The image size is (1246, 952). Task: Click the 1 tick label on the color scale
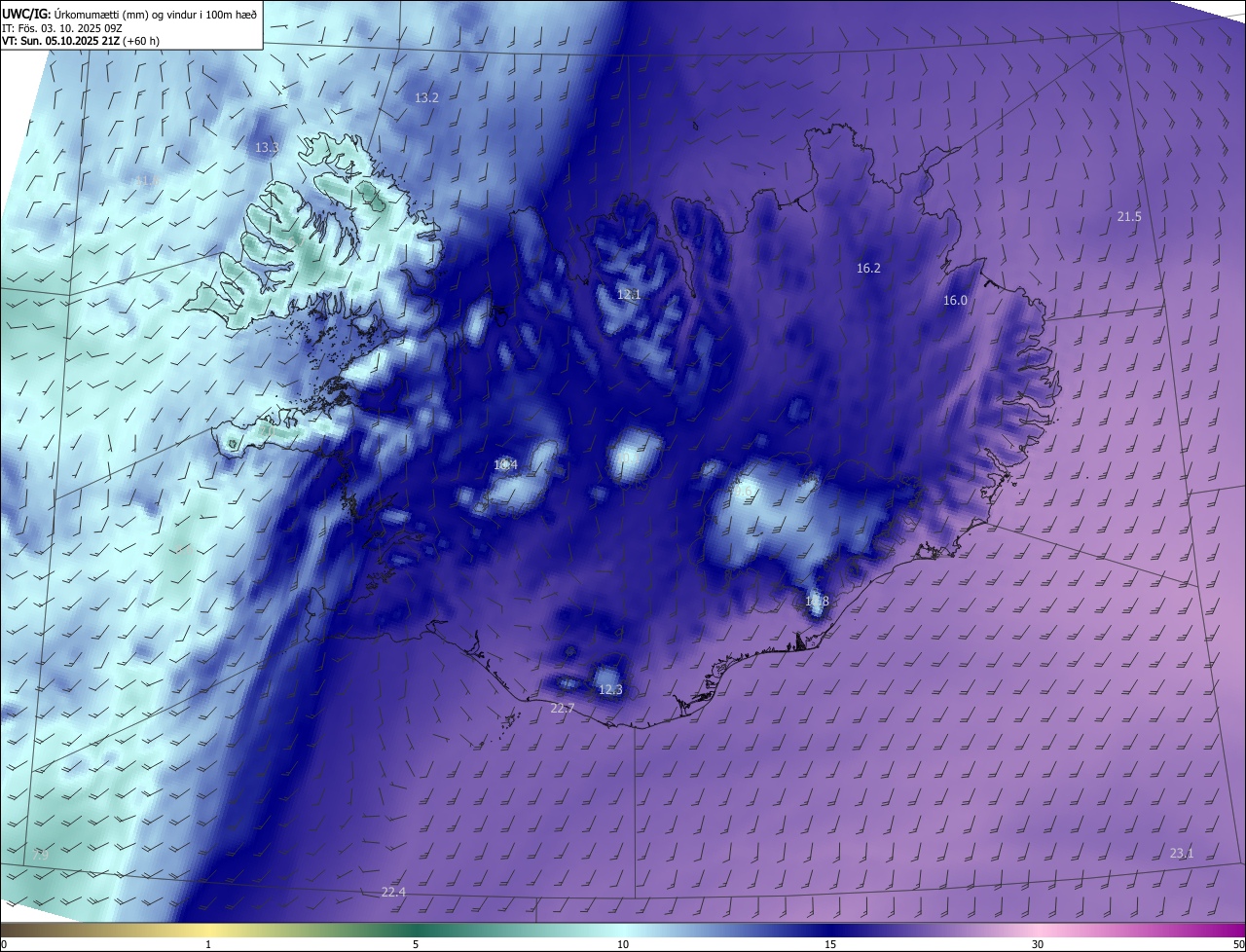point(209,944)
